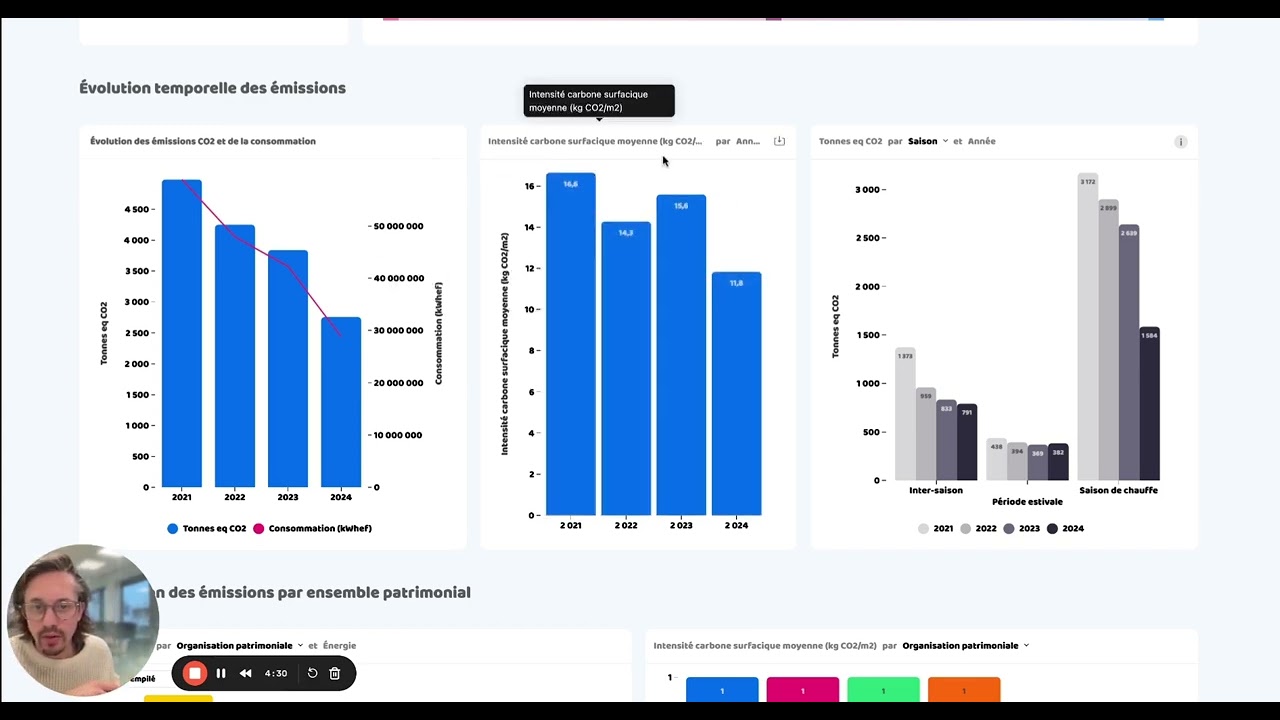Click the Année label in season chart header
Image resolution: width=1280 pixels, height=720 pixels.
pos(981,141)
